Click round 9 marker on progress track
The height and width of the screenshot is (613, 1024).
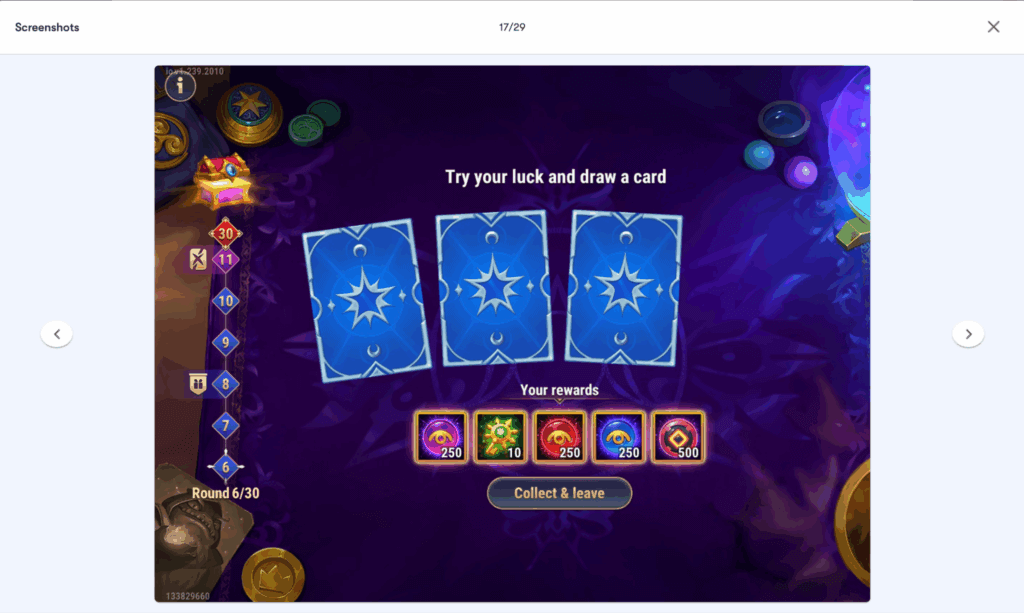[x=225, y=342]
